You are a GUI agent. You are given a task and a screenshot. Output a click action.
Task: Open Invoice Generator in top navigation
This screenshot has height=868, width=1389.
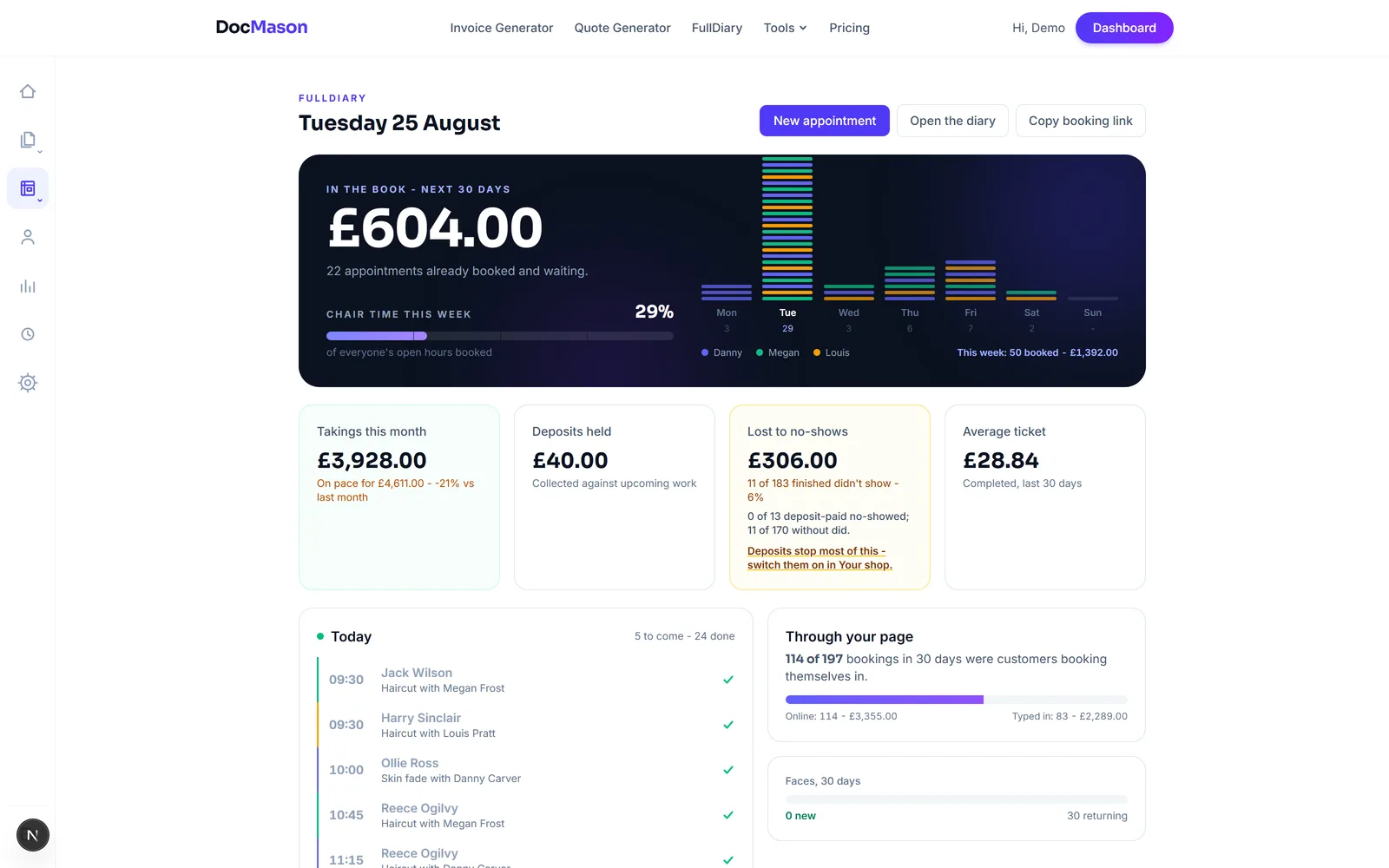(x=501, y=28)
